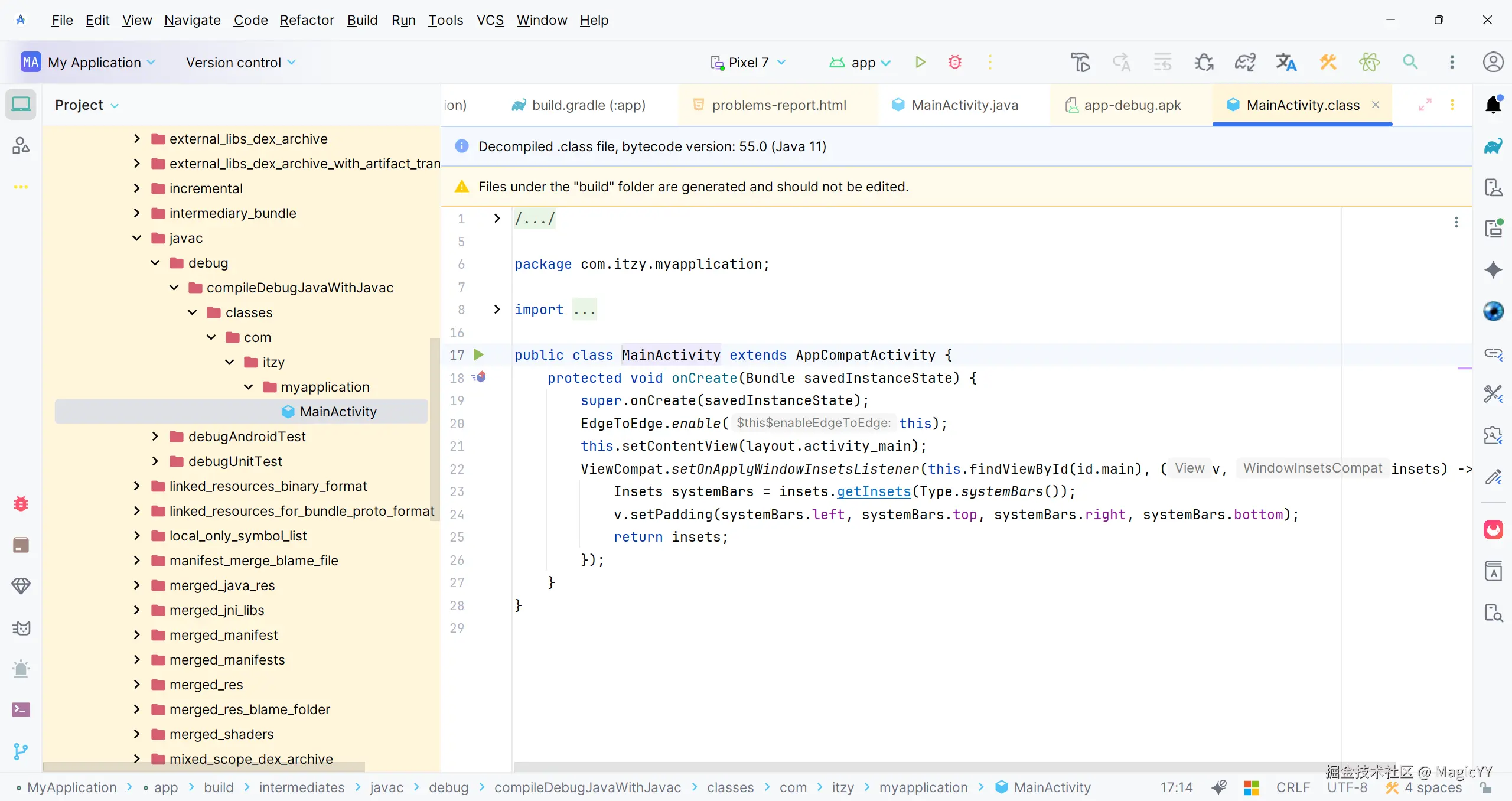The width and height of the screenshot is (1512, 801).
Task: Switch to the MainActivity.java tab
Action: tap(964, 105)
